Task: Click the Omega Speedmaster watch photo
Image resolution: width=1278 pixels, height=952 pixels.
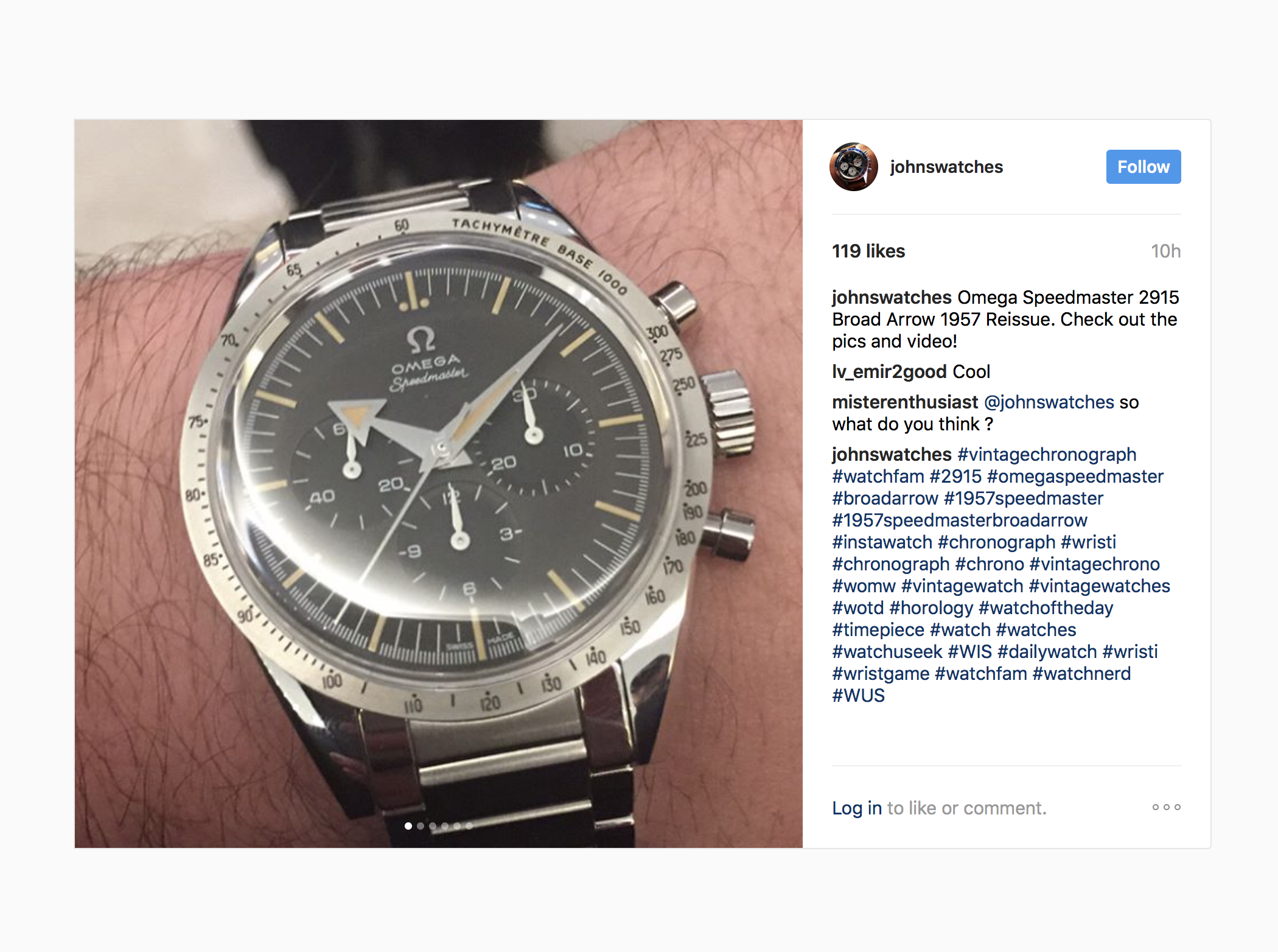Action: pyautogui.click(x=438, y=483)
